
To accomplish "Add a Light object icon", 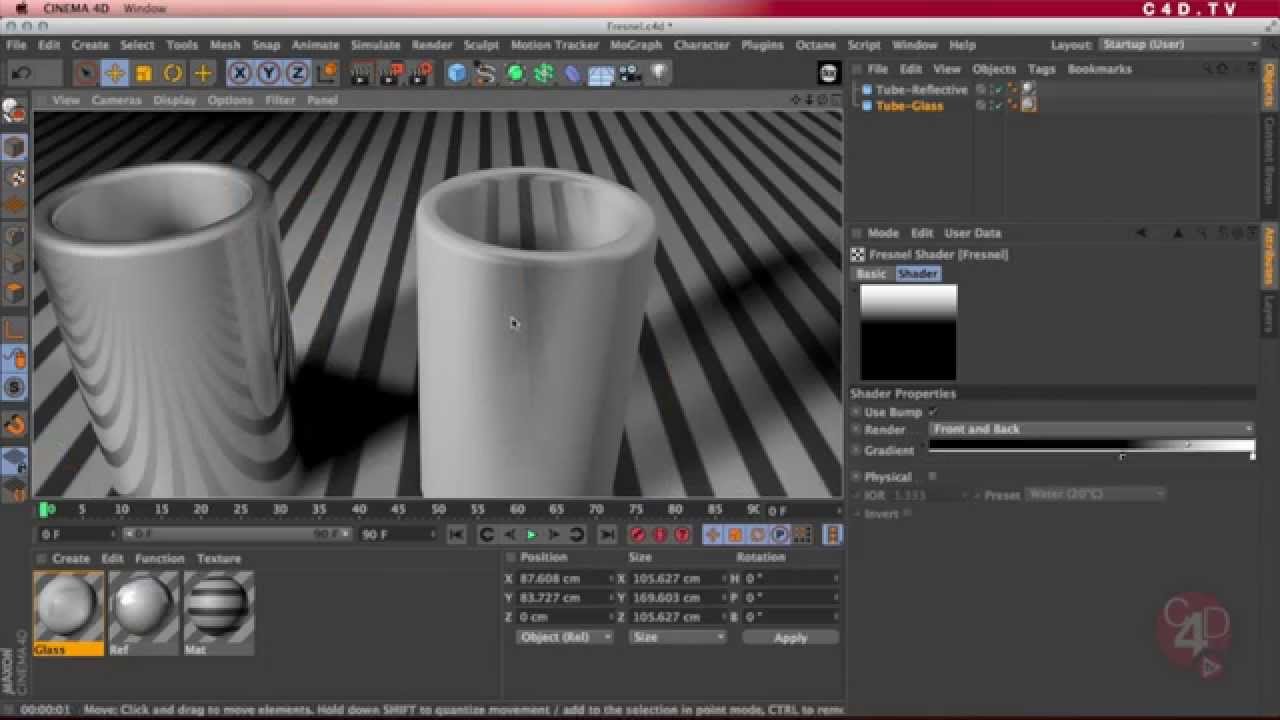I will [x=659, y=73].
